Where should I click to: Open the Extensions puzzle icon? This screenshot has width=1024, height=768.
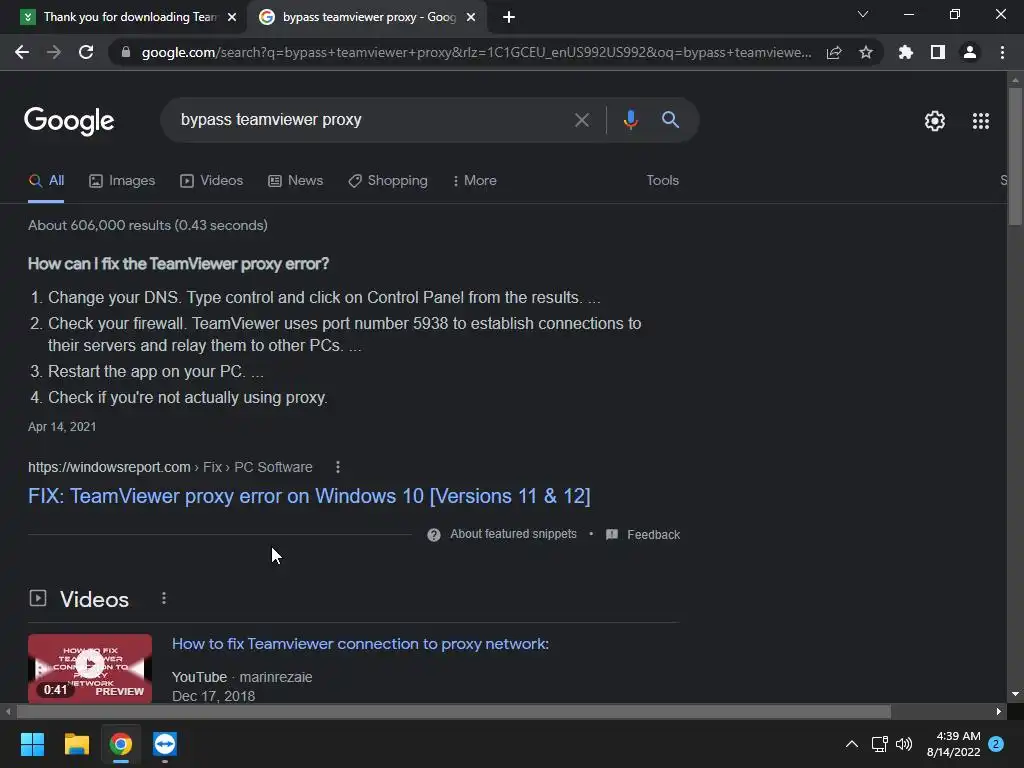pos(906,52)
